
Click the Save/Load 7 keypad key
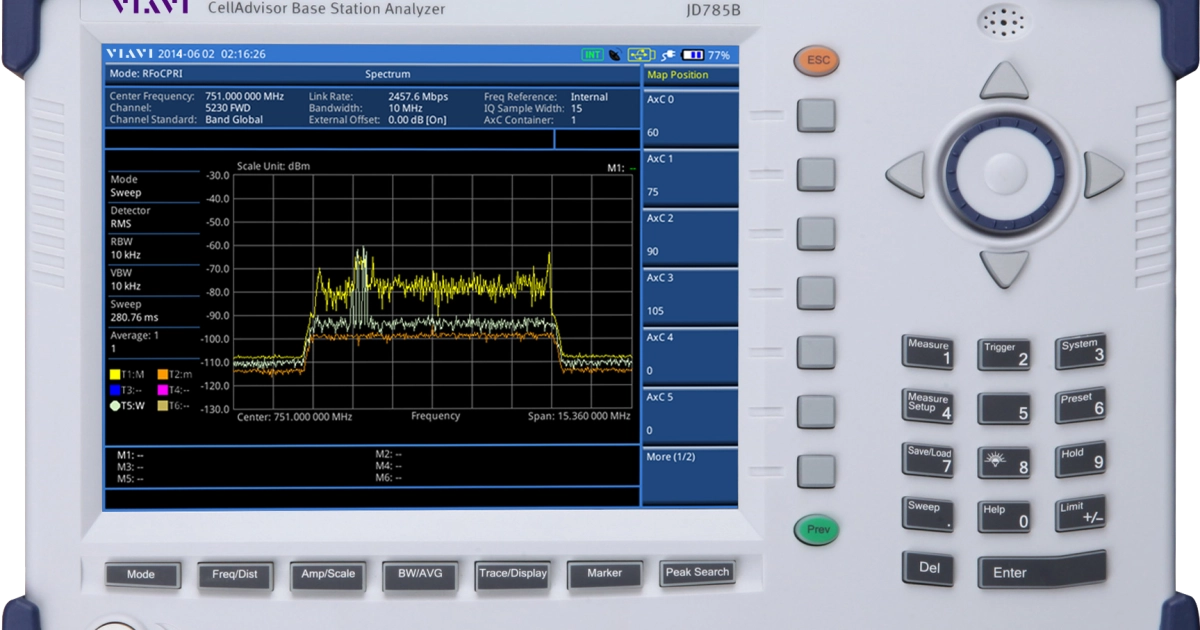(x=927, y=459)
